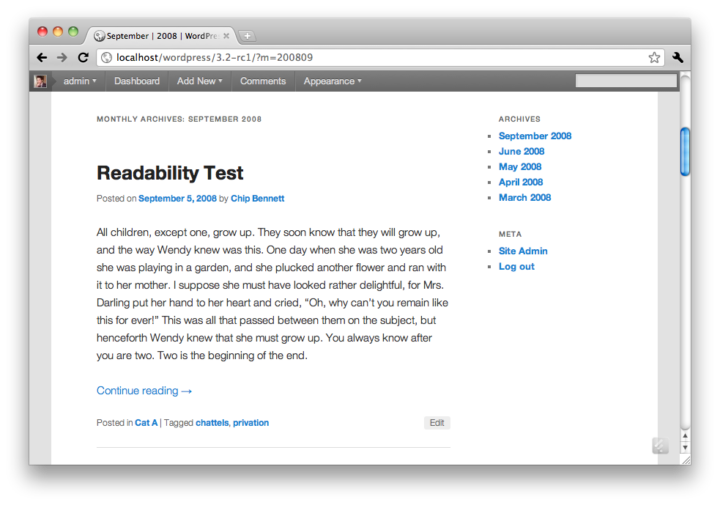
Task: Expand the Add New dropdown
Action: 200,81
